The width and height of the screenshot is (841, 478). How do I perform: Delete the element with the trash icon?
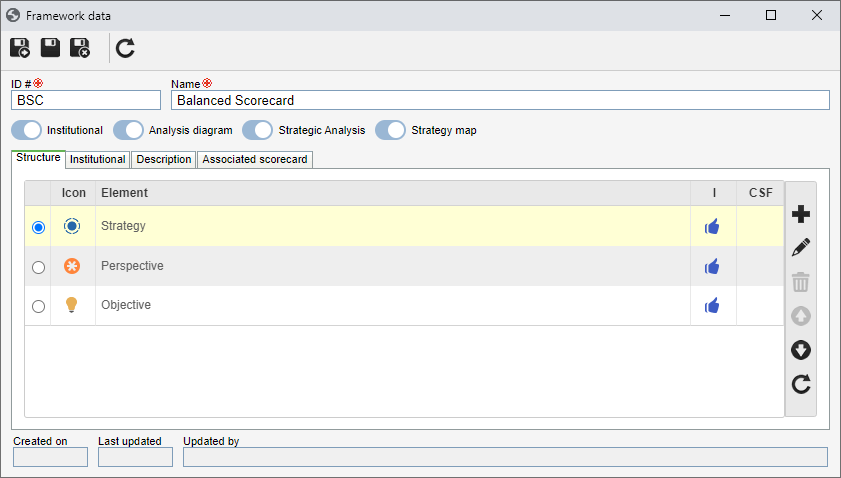pyautogui.click(x=801, y=282)
